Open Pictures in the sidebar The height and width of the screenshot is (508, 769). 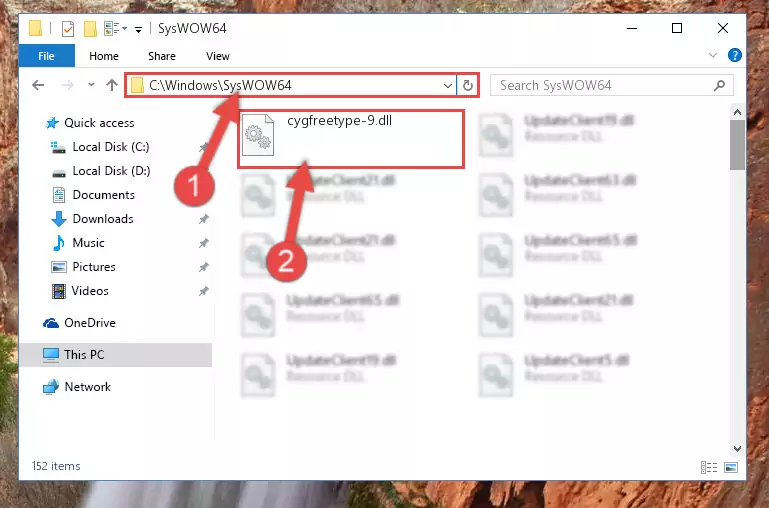94,267
